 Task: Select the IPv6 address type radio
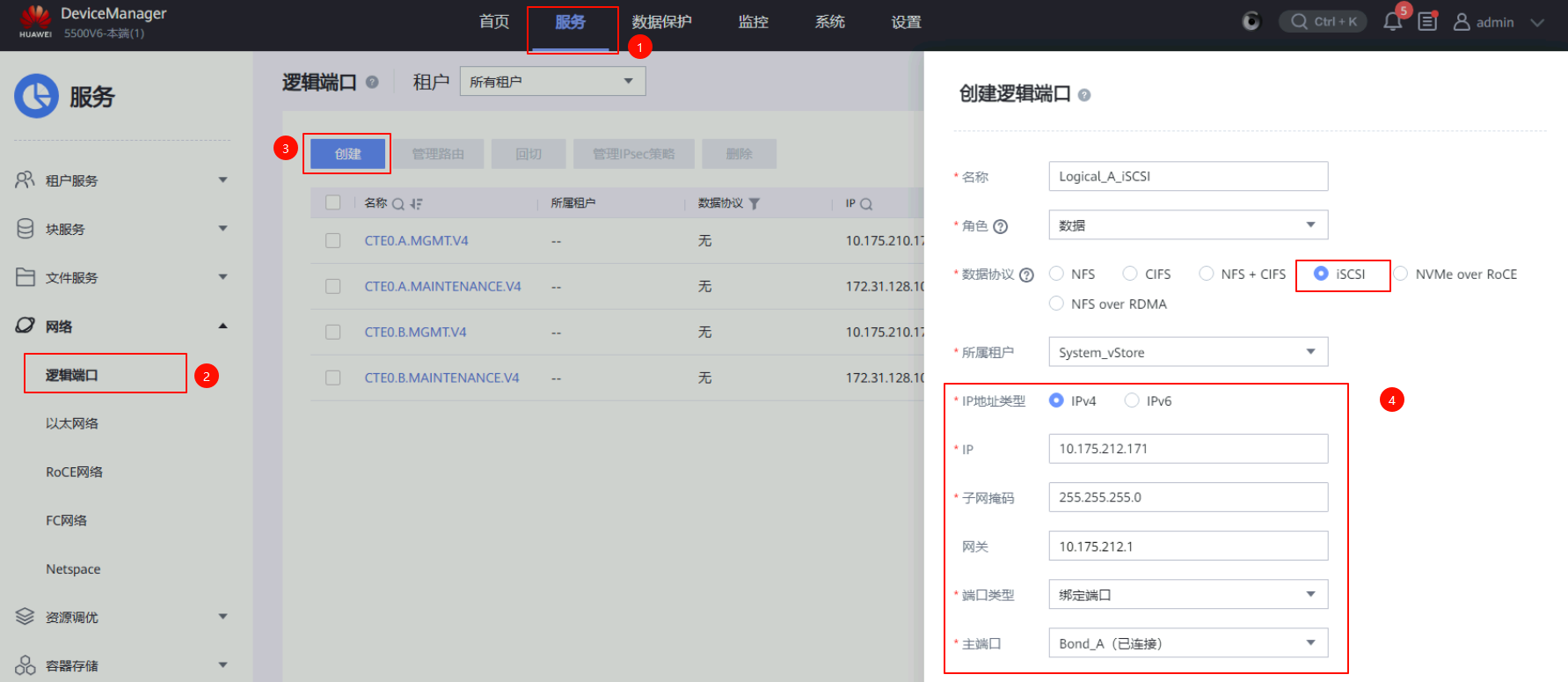pyautogui.click(x=1132, y=400)
